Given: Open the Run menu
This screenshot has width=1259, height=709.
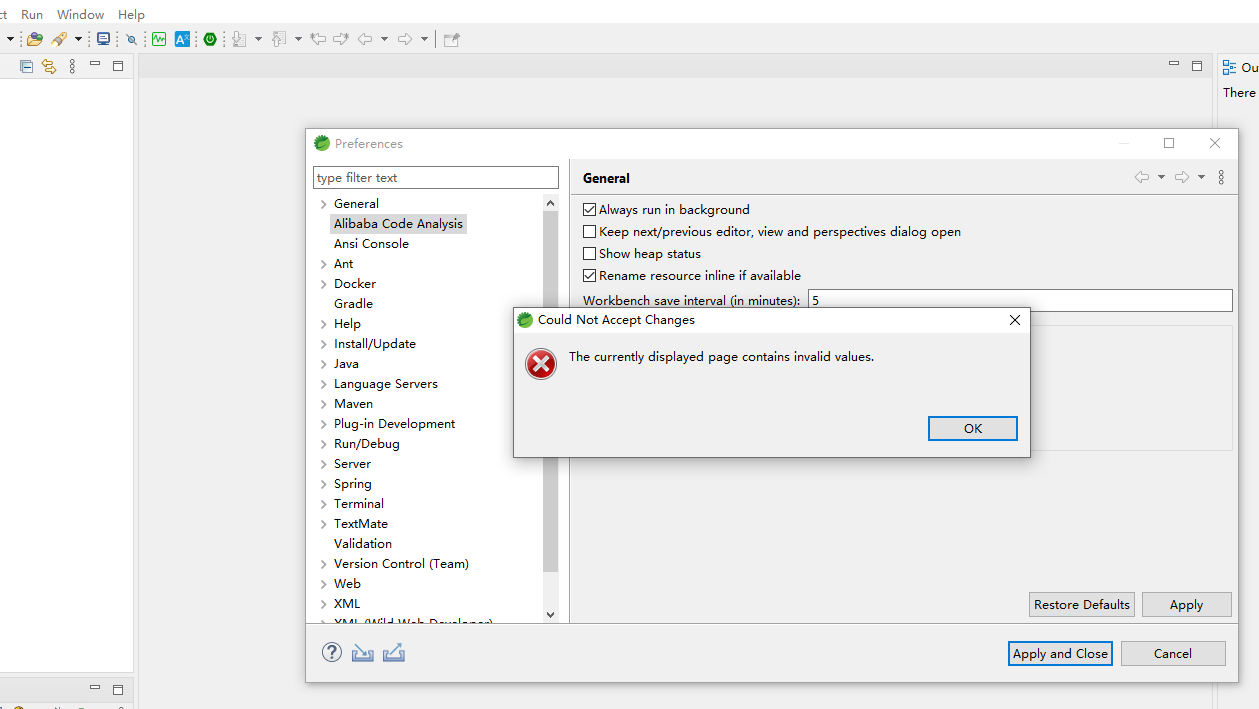Looking at the screenshot, I should 31,14.
